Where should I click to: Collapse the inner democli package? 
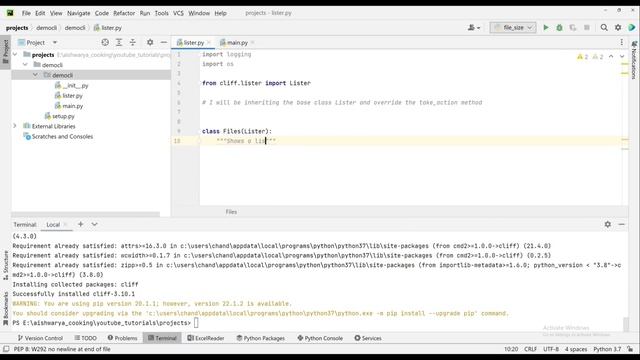tap(36, 75)
